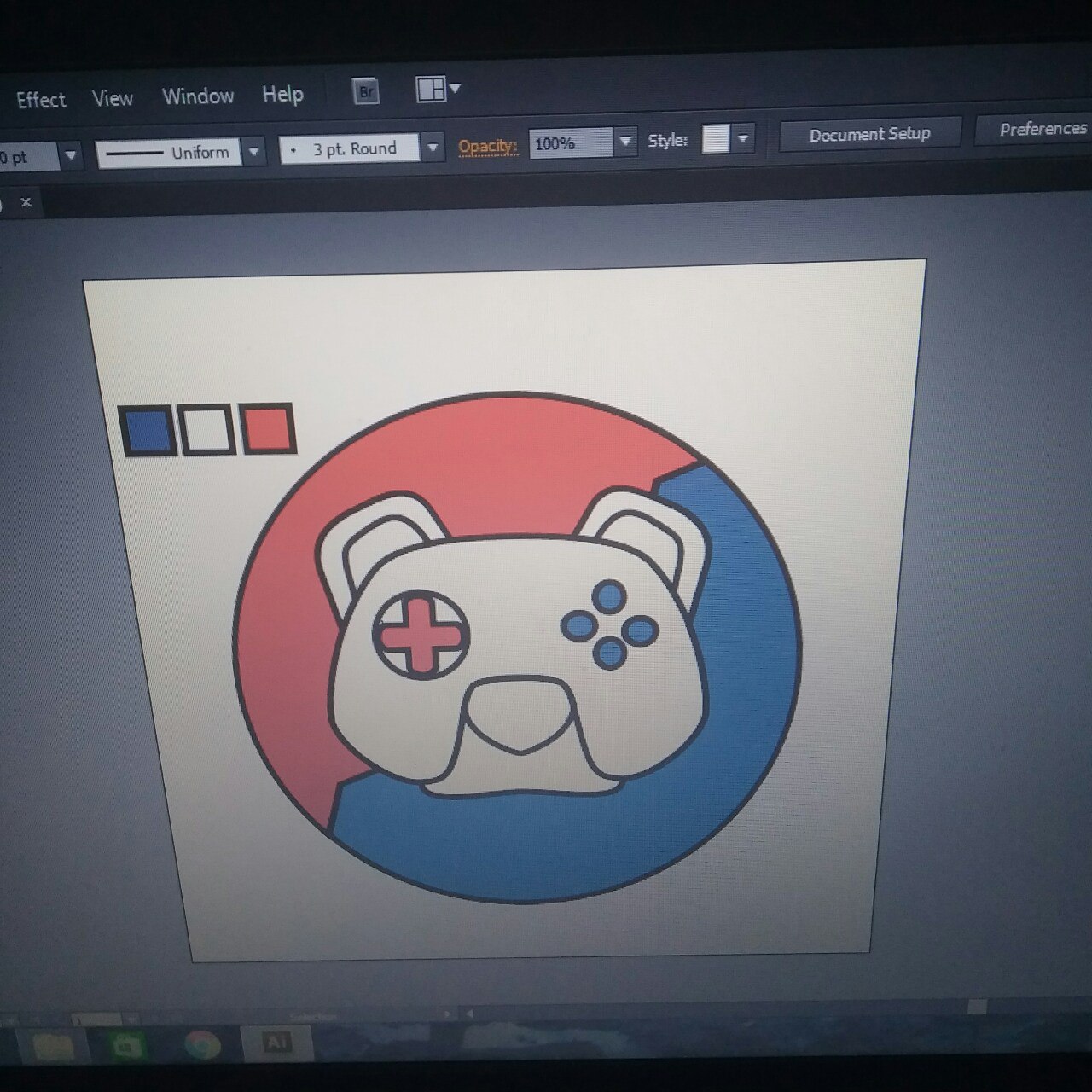
Task: Launch Adobe Bridge with the Br icon
Action: pos(366,91)
